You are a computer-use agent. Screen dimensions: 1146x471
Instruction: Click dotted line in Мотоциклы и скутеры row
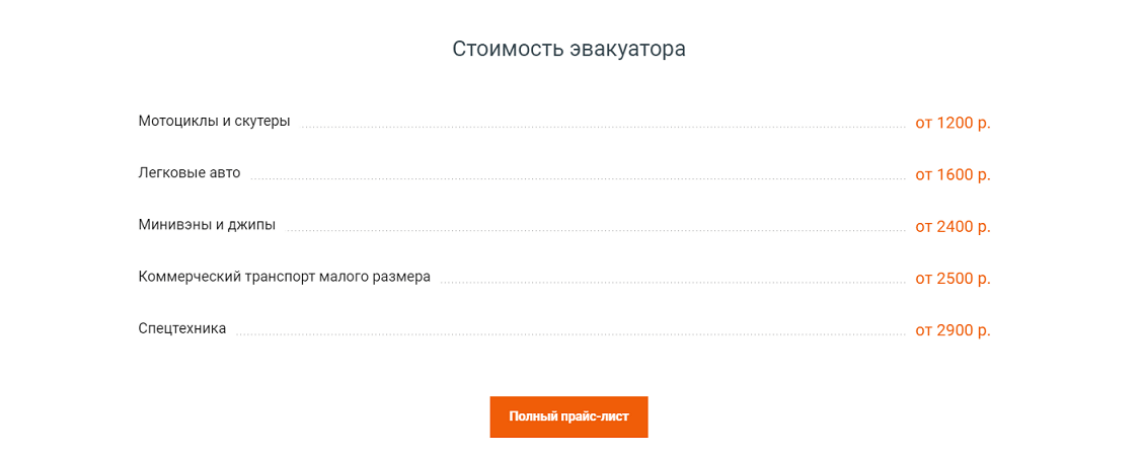(x=603, y=127)
